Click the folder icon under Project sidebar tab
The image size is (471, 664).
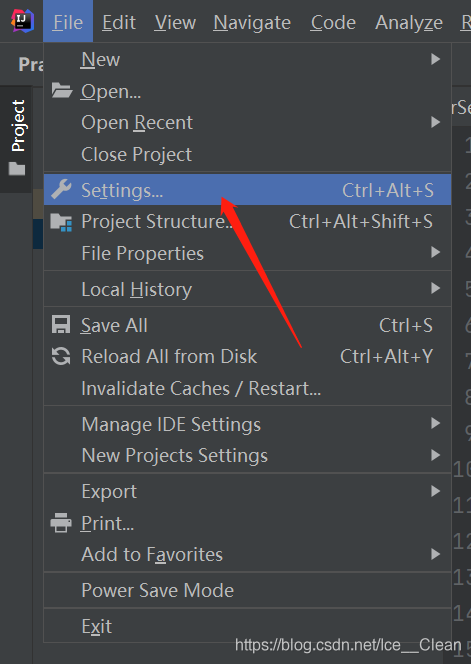(x=17, y=169)
